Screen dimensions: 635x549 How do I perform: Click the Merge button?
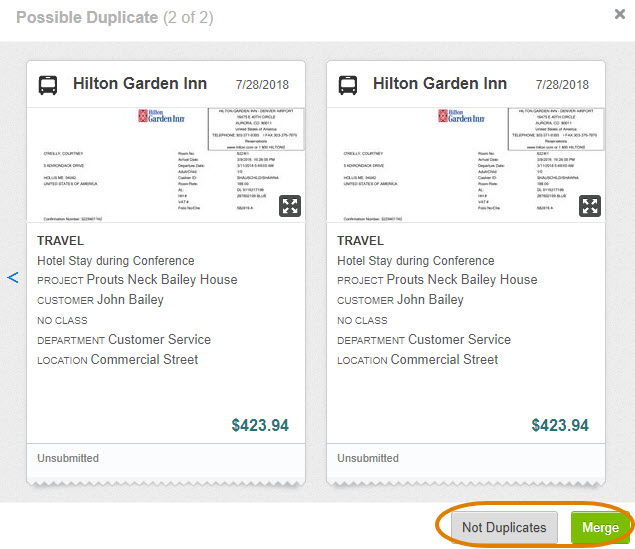coord(600,527)
